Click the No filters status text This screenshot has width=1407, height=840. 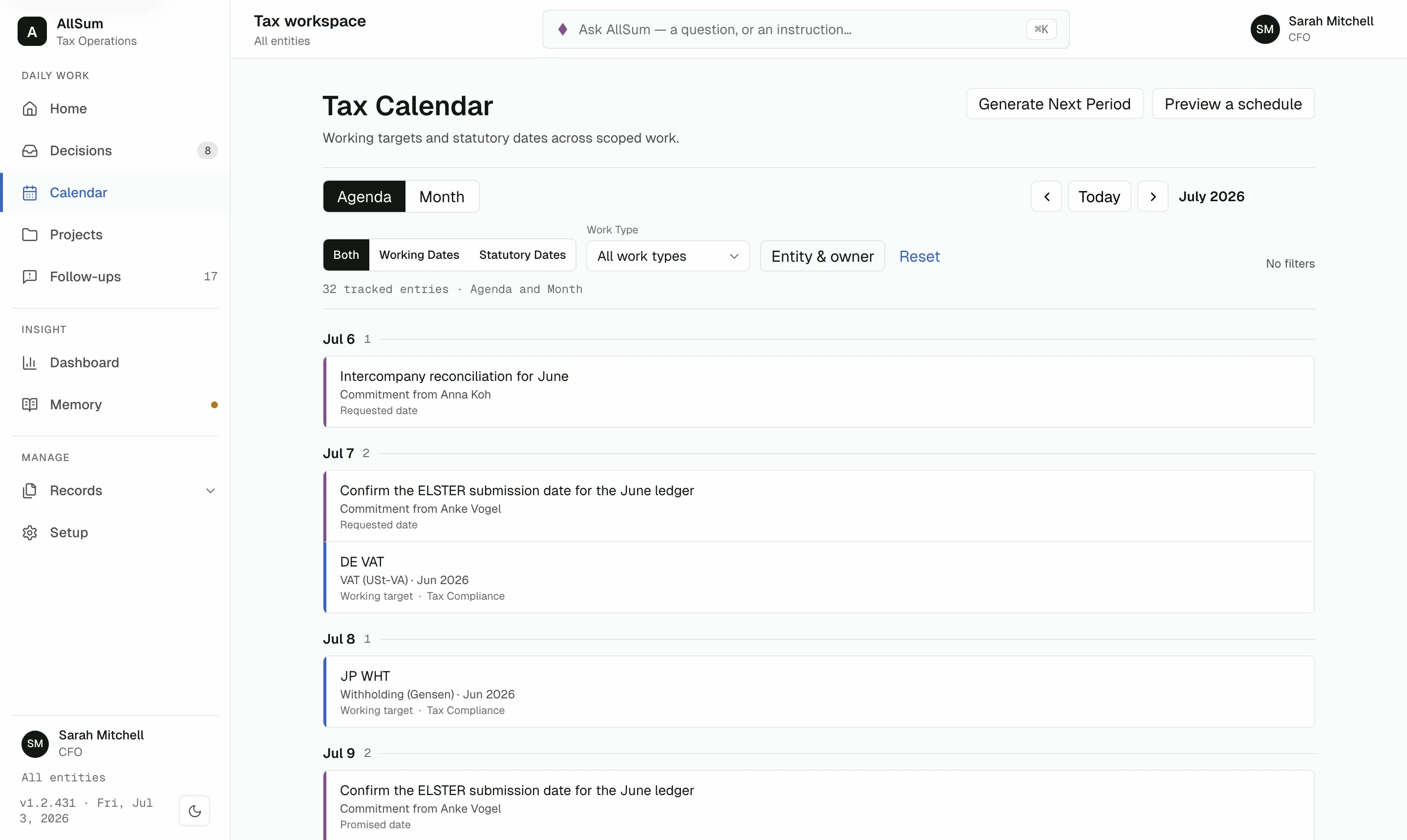(x=1290, y=264)
